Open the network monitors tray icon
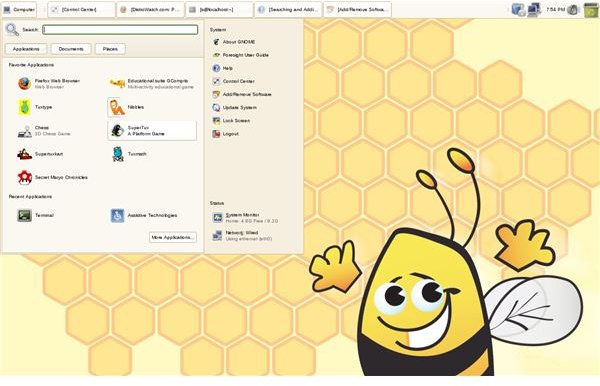 534,10
